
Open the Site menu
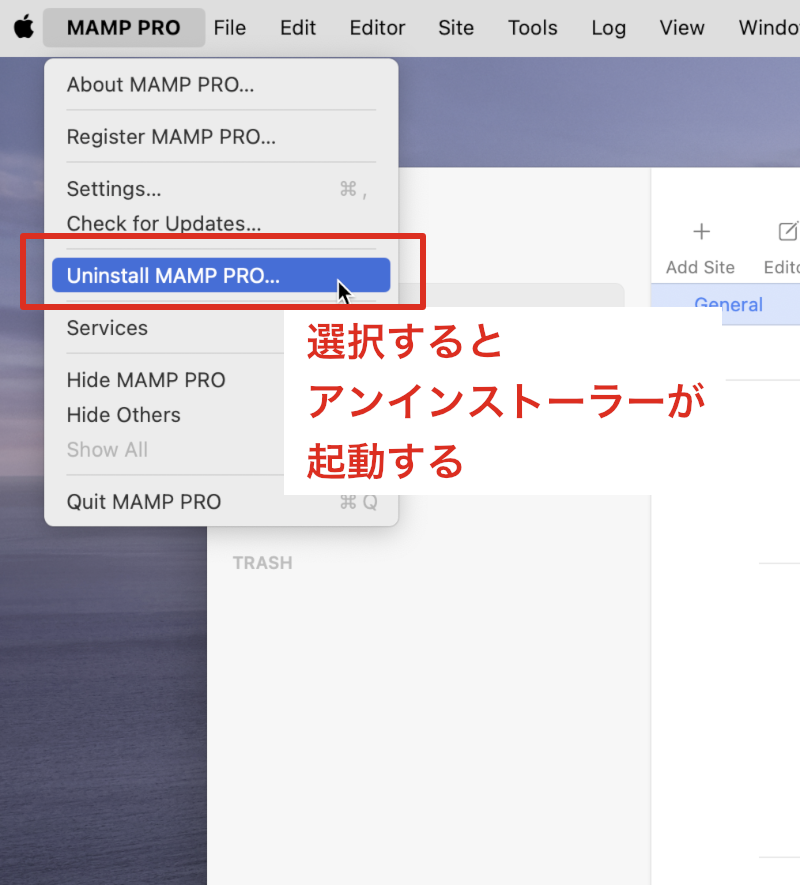tap(456, 28)
